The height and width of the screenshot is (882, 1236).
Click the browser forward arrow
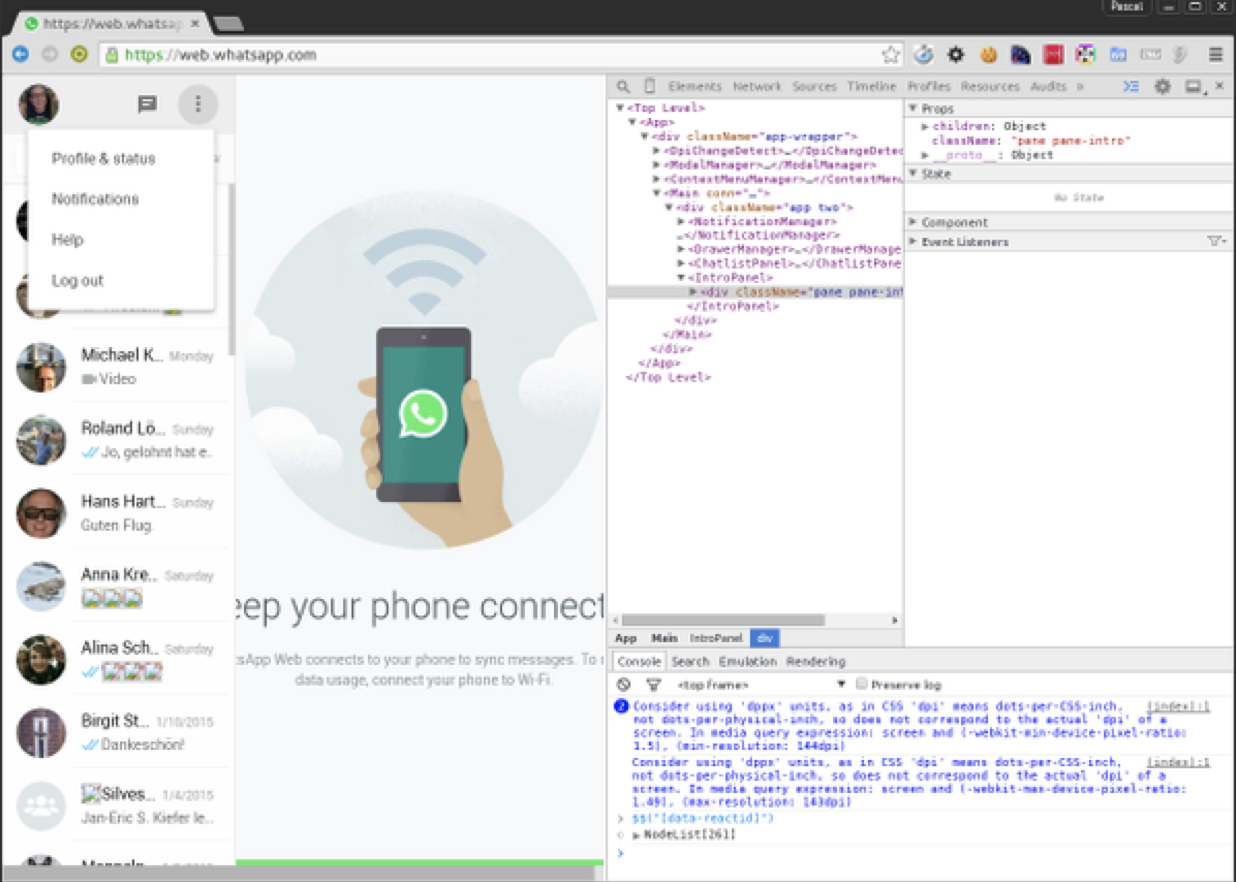pos(49,55)
